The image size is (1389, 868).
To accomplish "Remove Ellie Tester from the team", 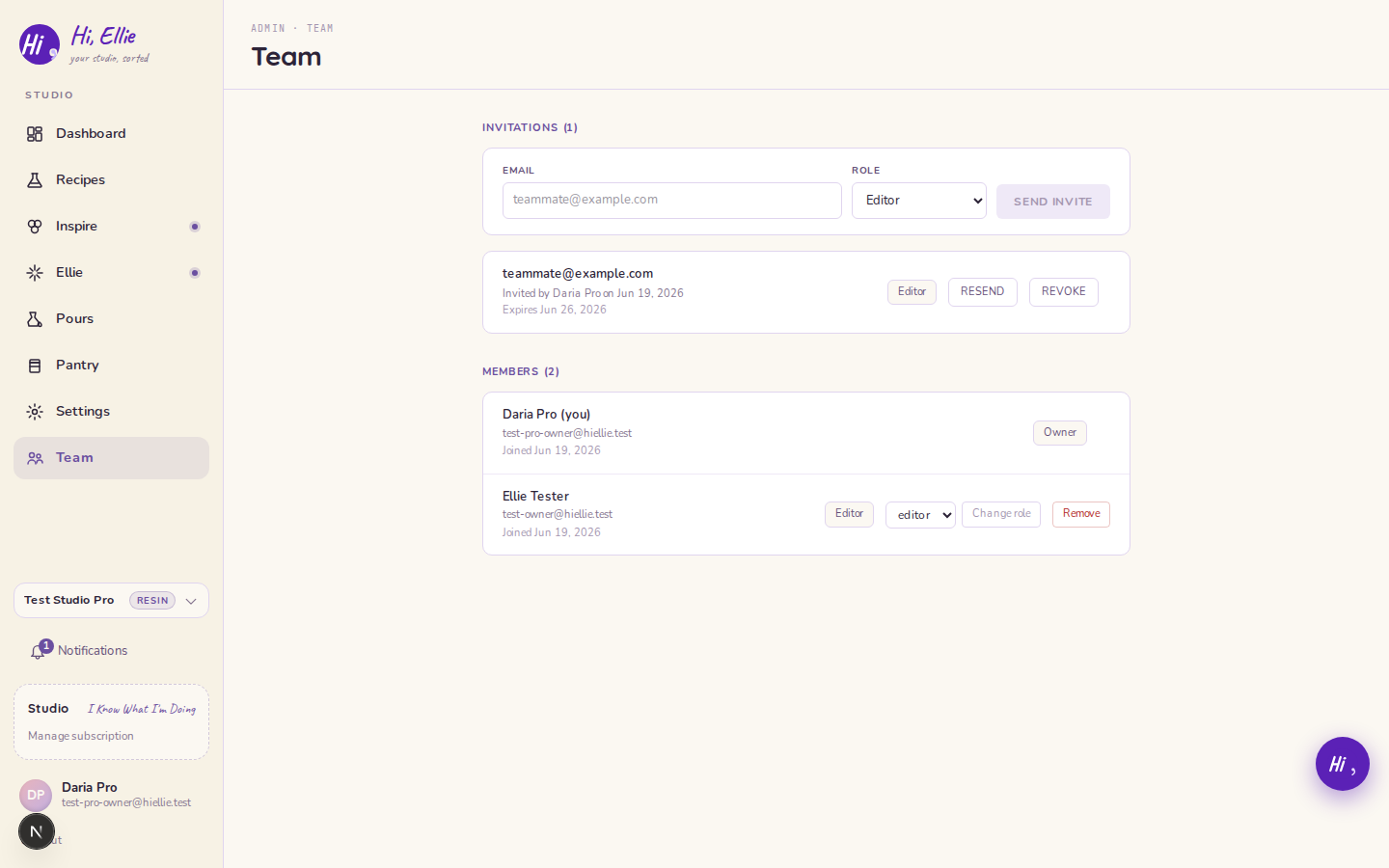I will click(1081, 514).
